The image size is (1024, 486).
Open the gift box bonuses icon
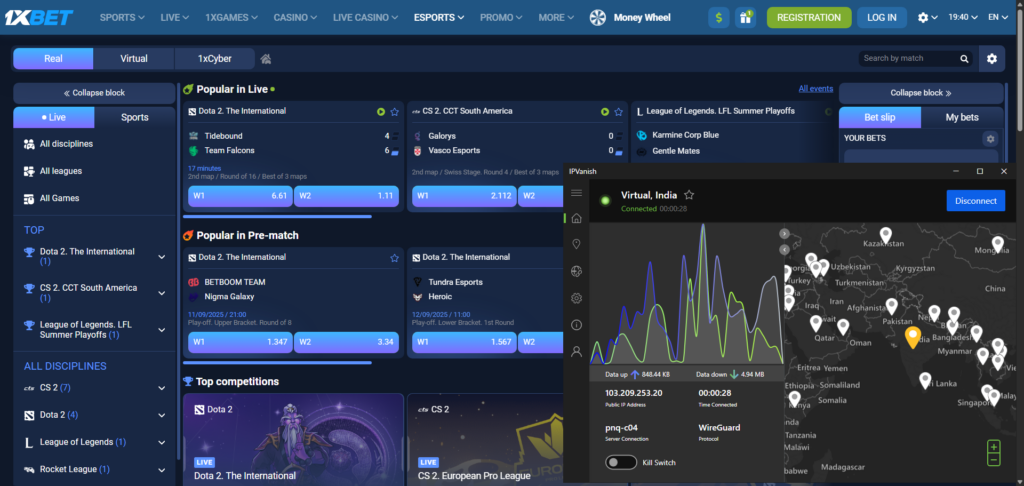(x=745, y=18)
